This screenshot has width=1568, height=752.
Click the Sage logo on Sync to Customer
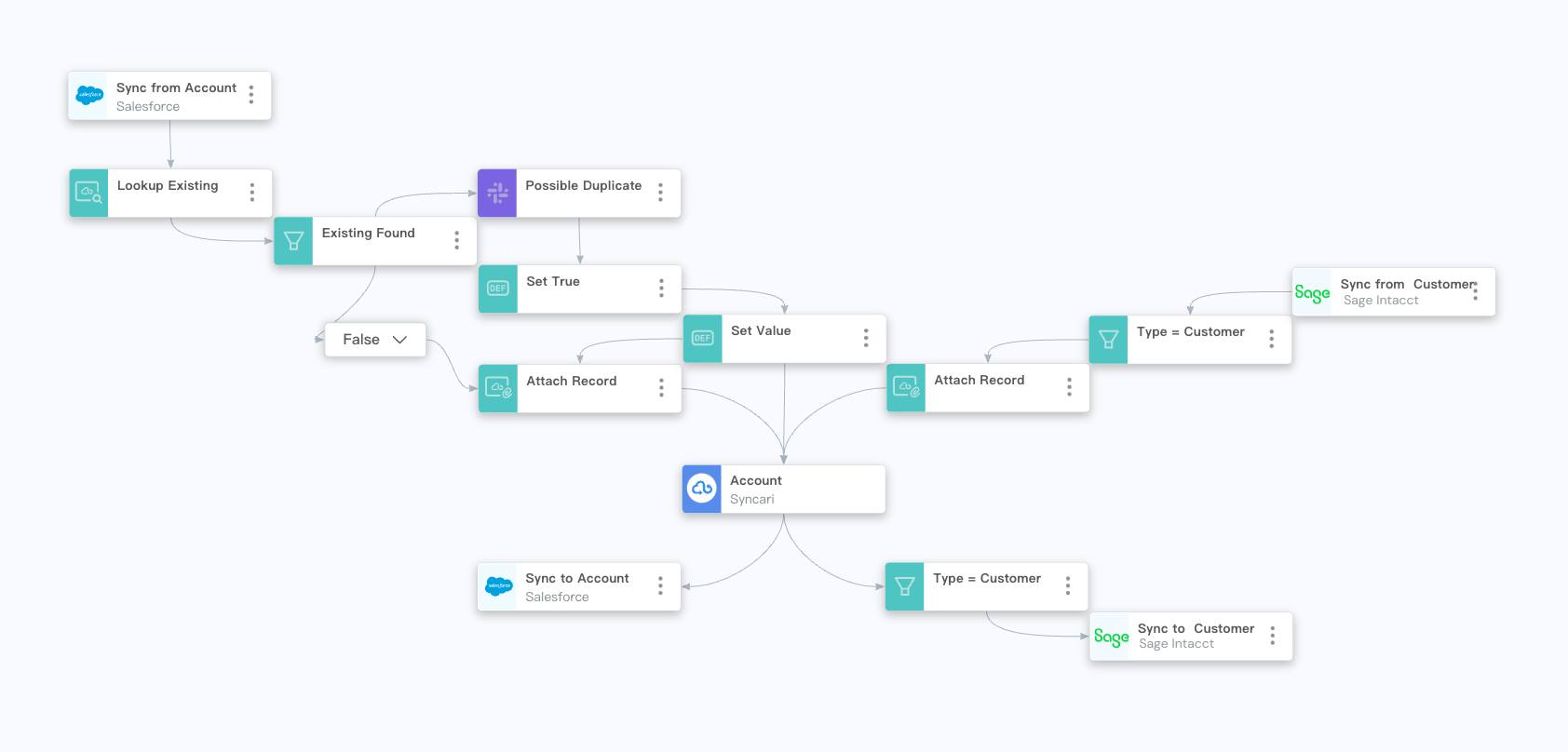coord(1111,637)
